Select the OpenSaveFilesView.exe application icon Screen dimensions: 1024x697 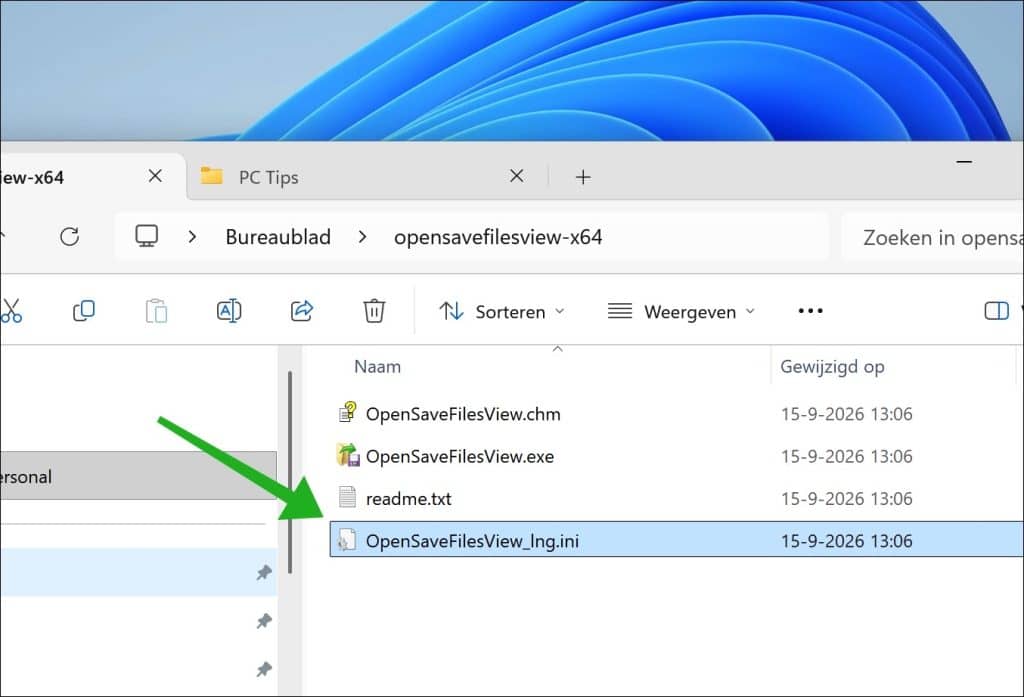347,455
